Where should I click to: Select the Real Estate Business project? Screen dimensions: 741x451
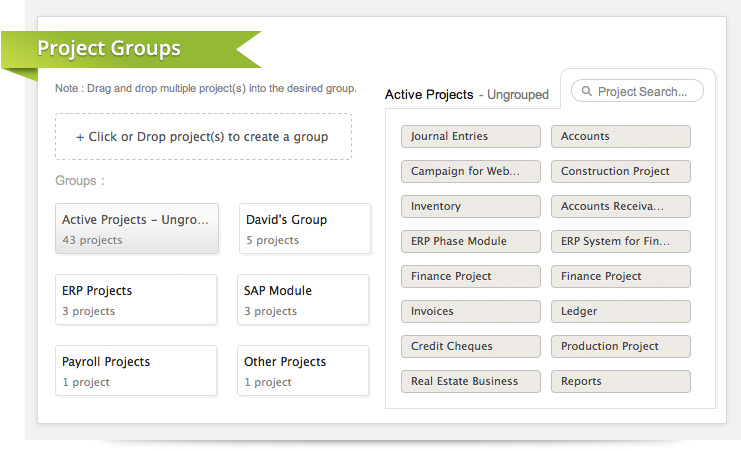[471, 381]
